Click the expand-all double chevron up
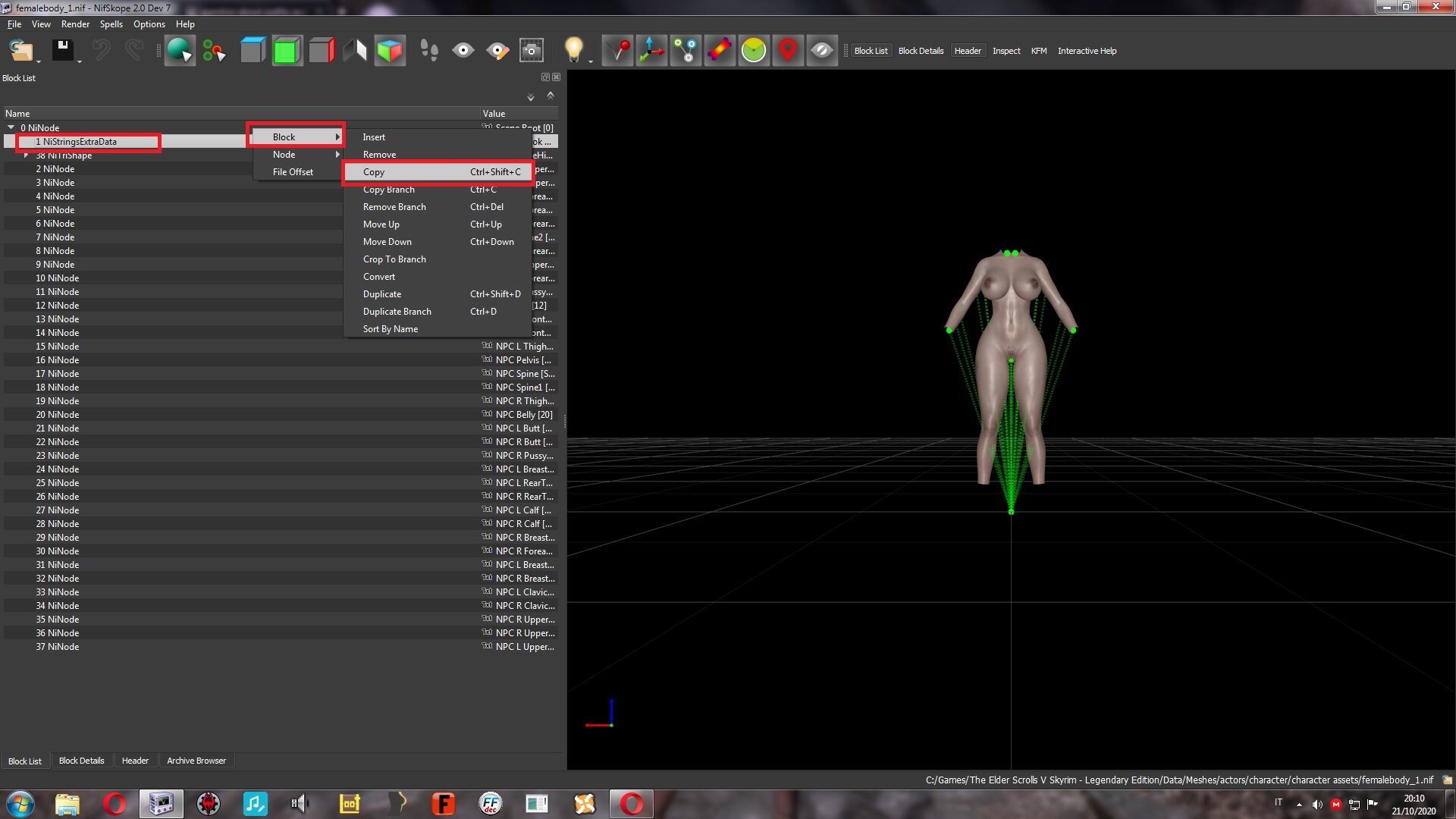This screenshot has width=1456, height=819. point(551,96)
